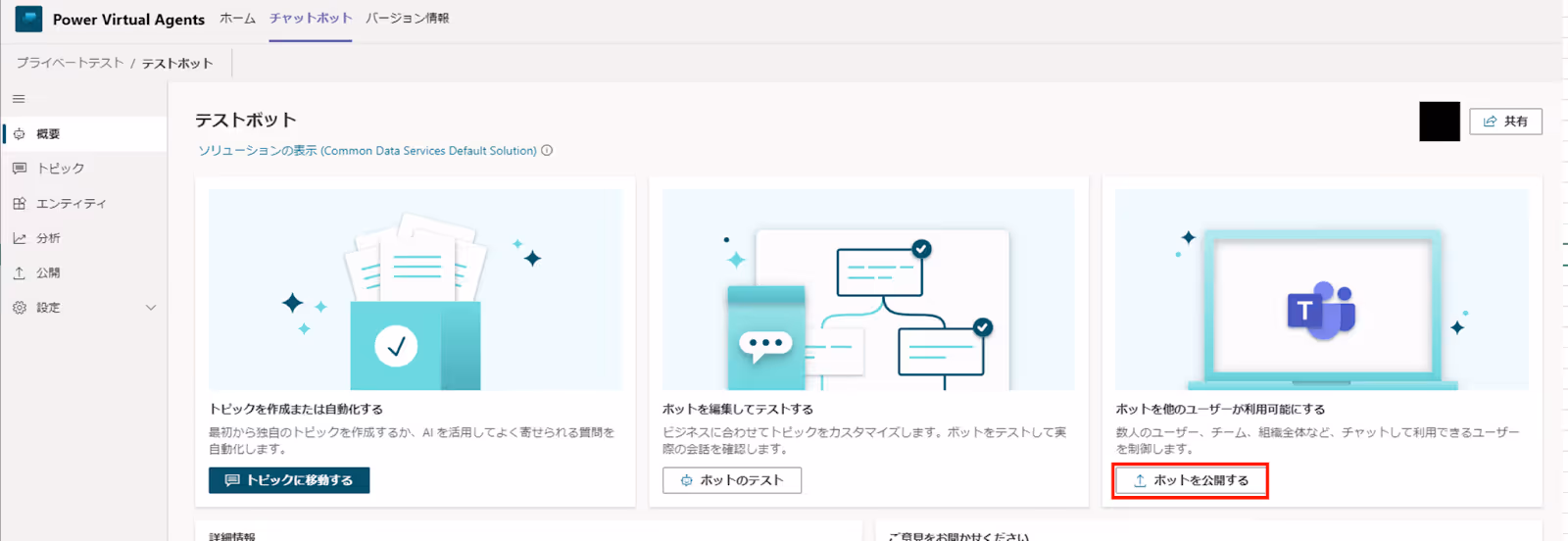Click the bot flow diagram illustration

click(868, 290)
